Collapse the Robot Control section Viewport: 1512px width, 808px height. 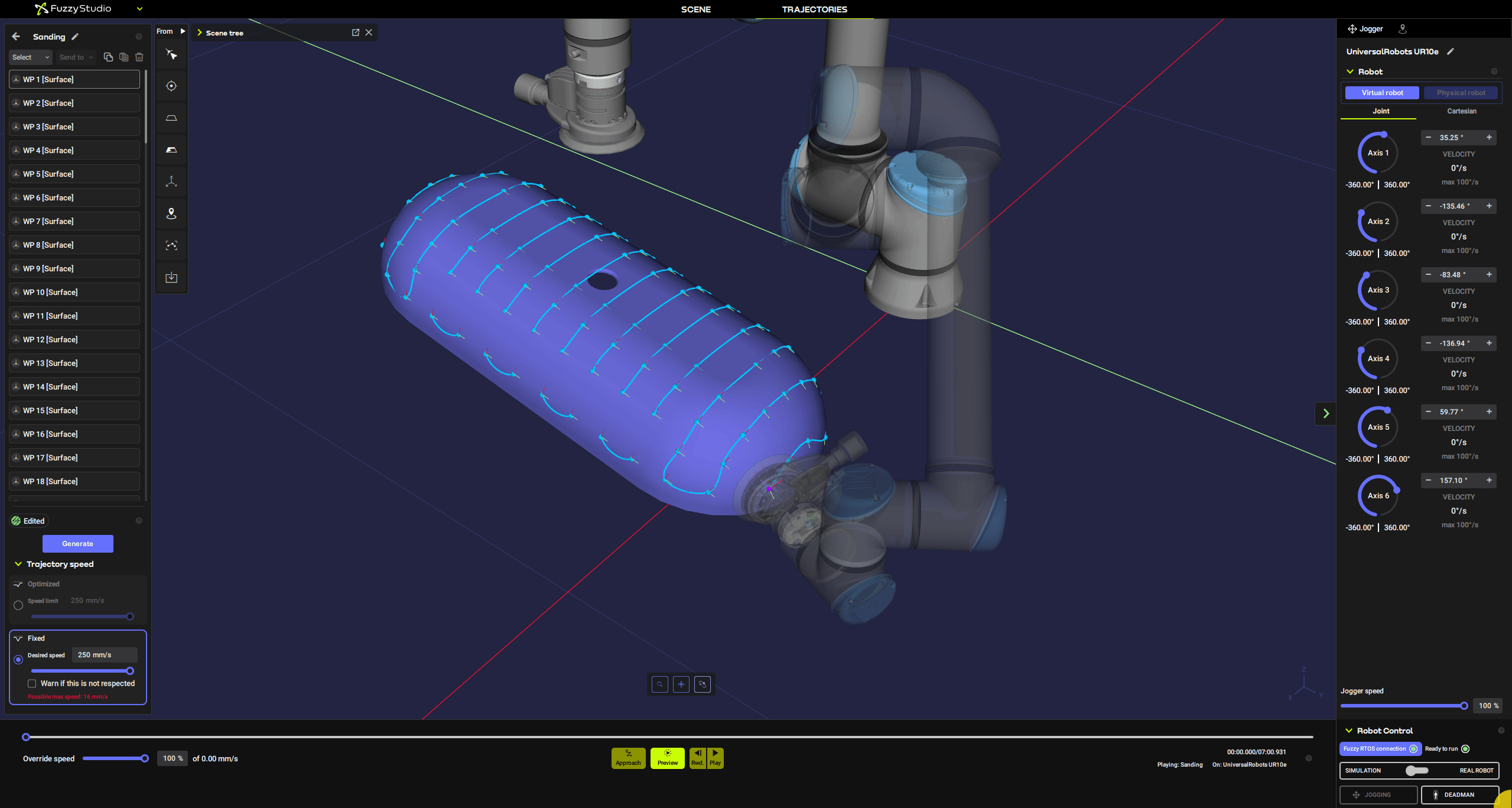tap(1349, 731)
